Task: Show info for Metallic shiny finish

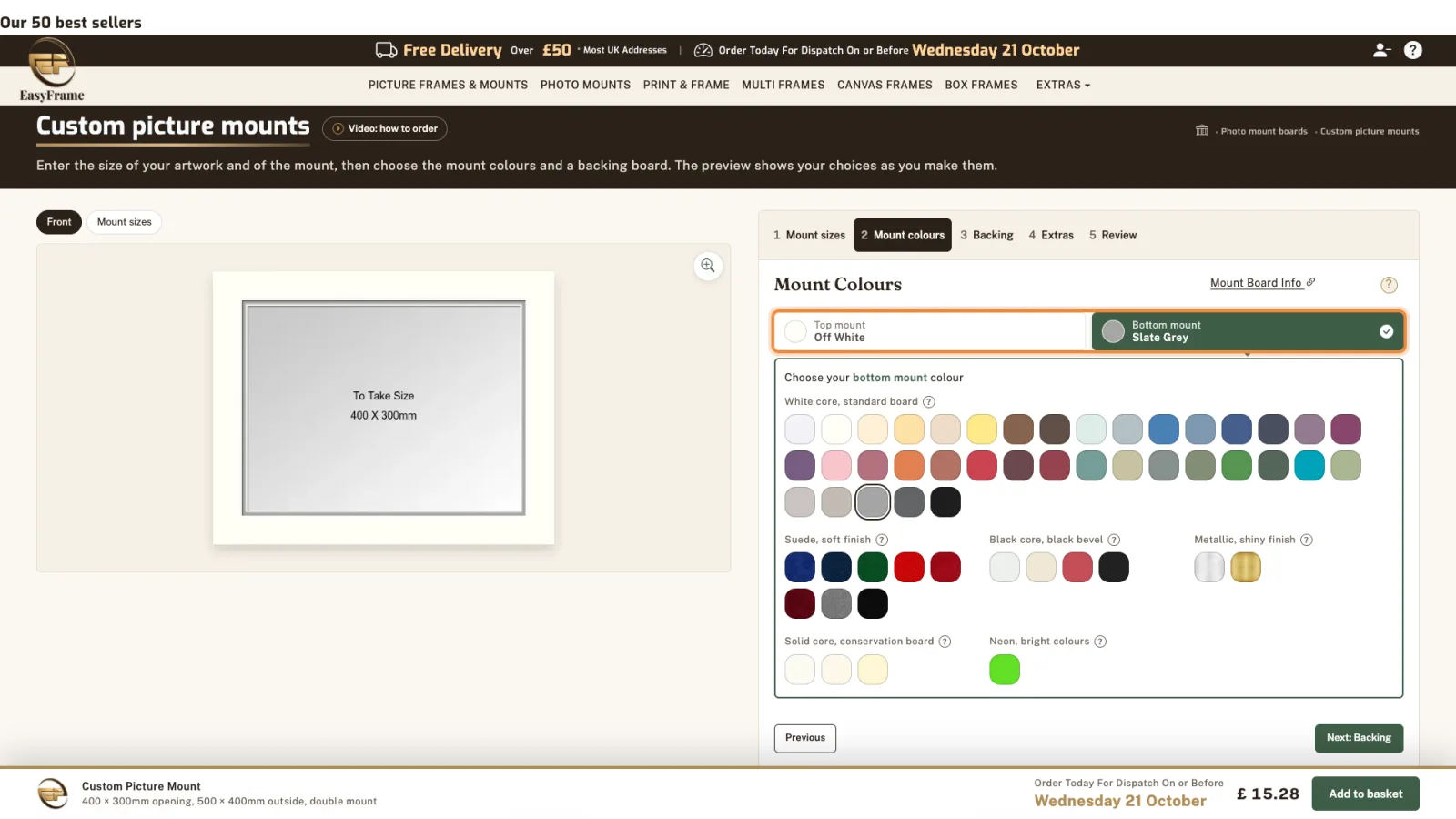Action: point(1307,540)
